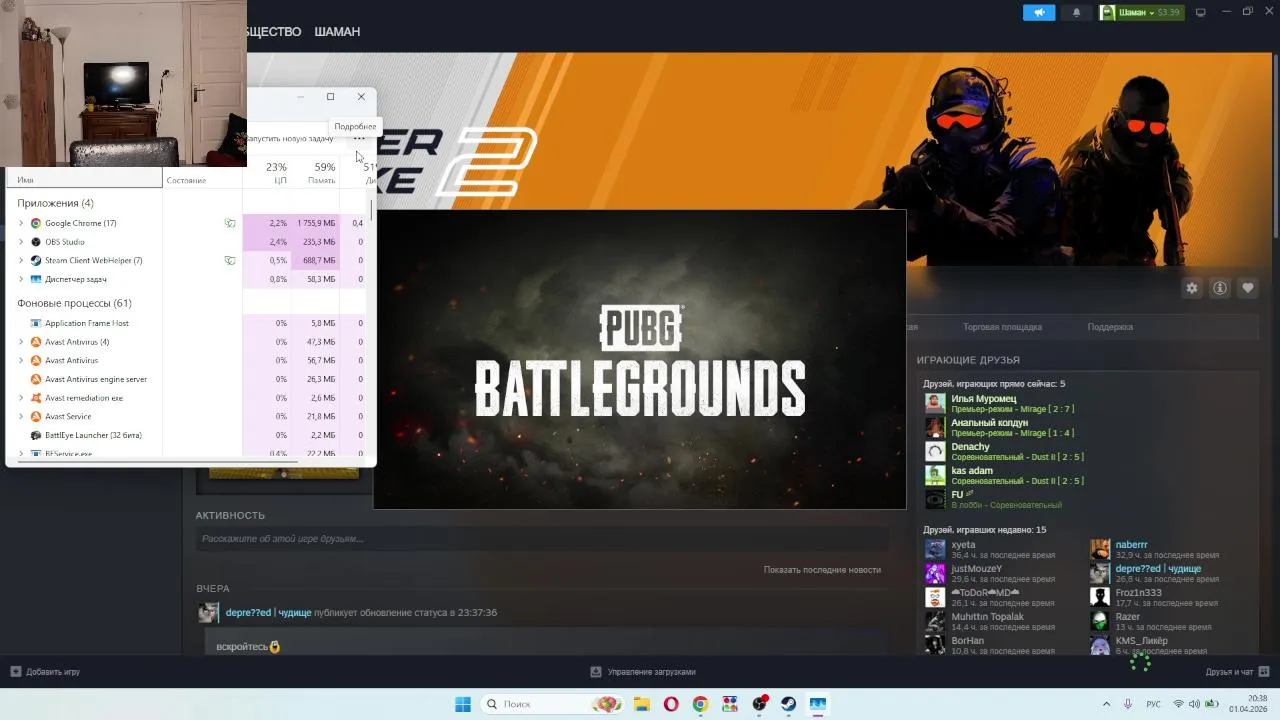Sort by Имя column header

click(x=85, y=179)
